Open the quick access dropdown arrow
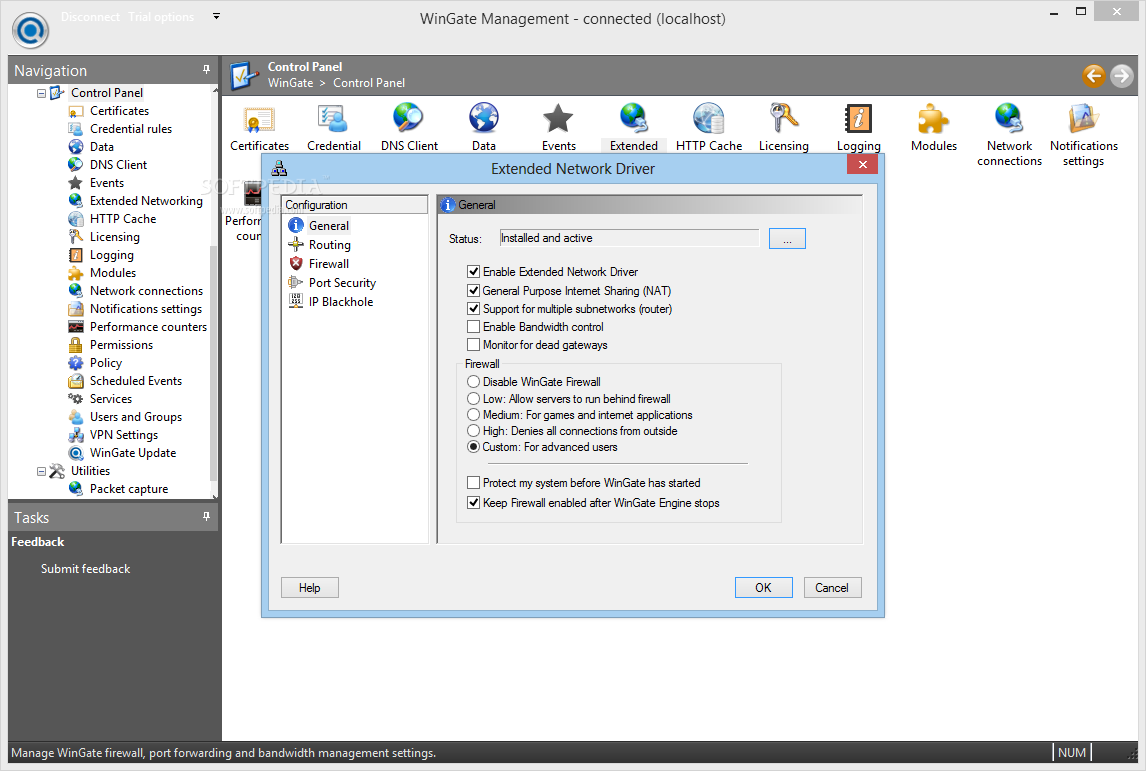 [216, 16]
